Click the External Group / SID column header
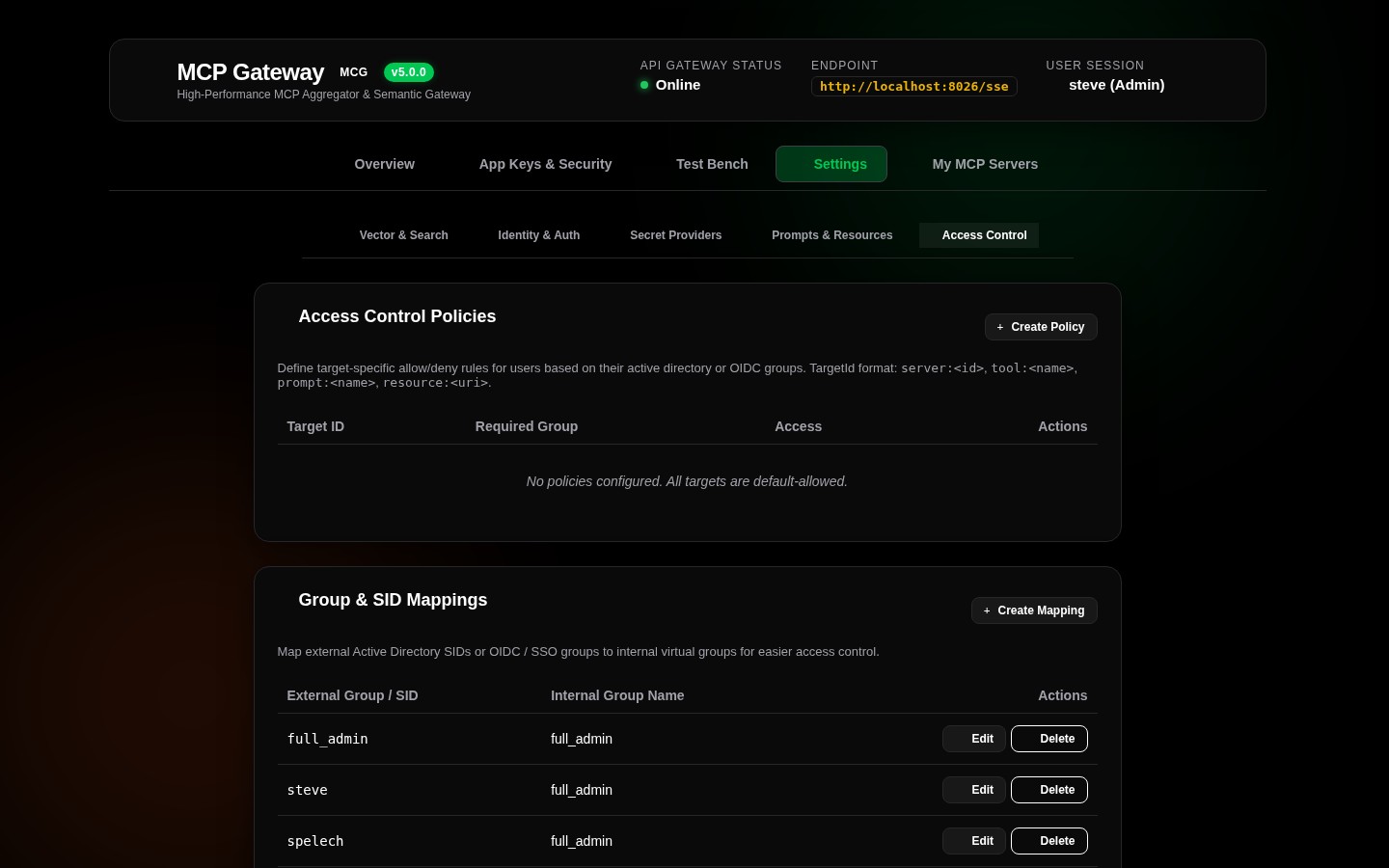This screenshot has height=868, width=1389. click(x=352, y=695)
